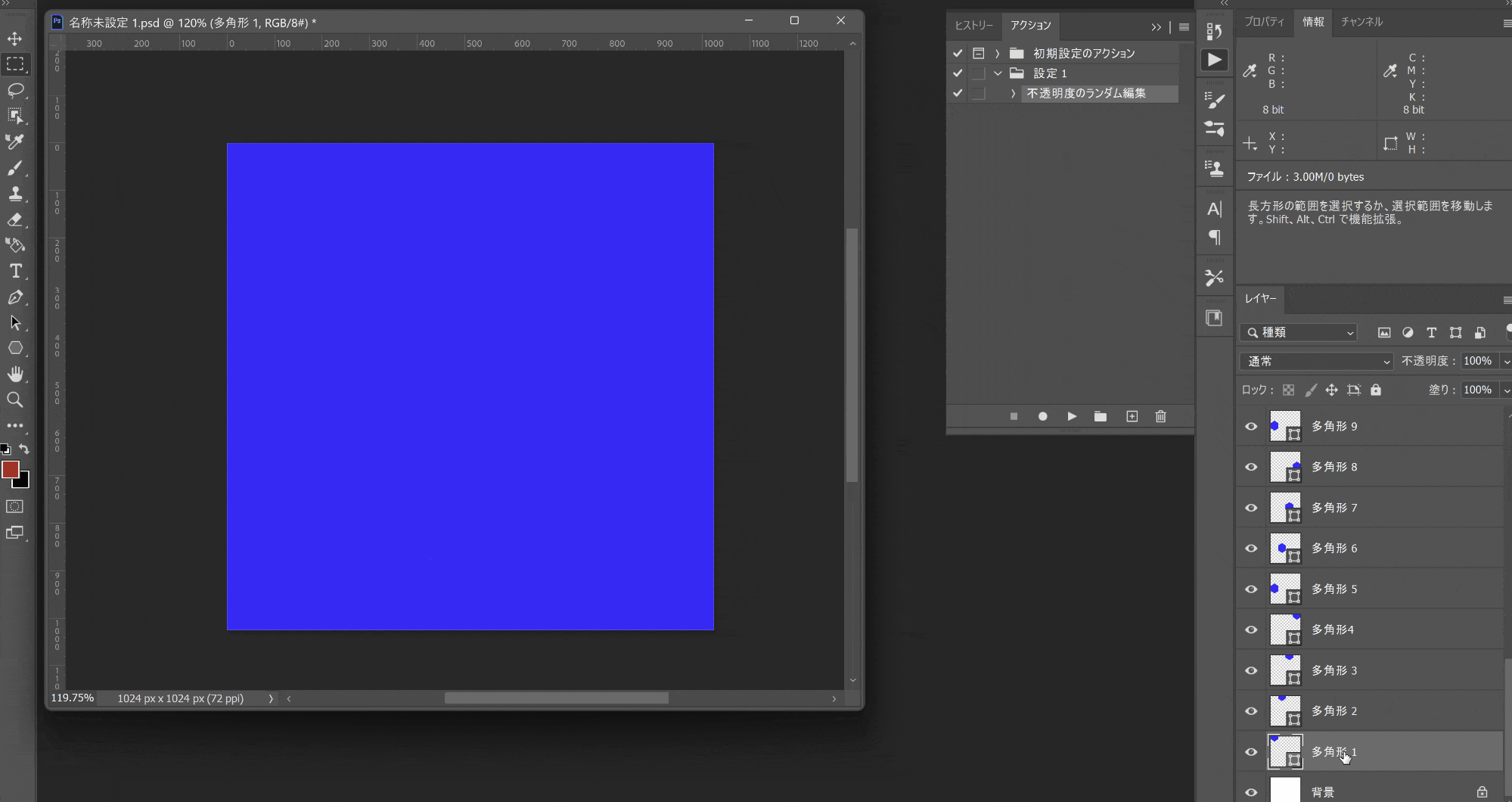
Task: Filter layers by pixel layers
Action: 1384,332
